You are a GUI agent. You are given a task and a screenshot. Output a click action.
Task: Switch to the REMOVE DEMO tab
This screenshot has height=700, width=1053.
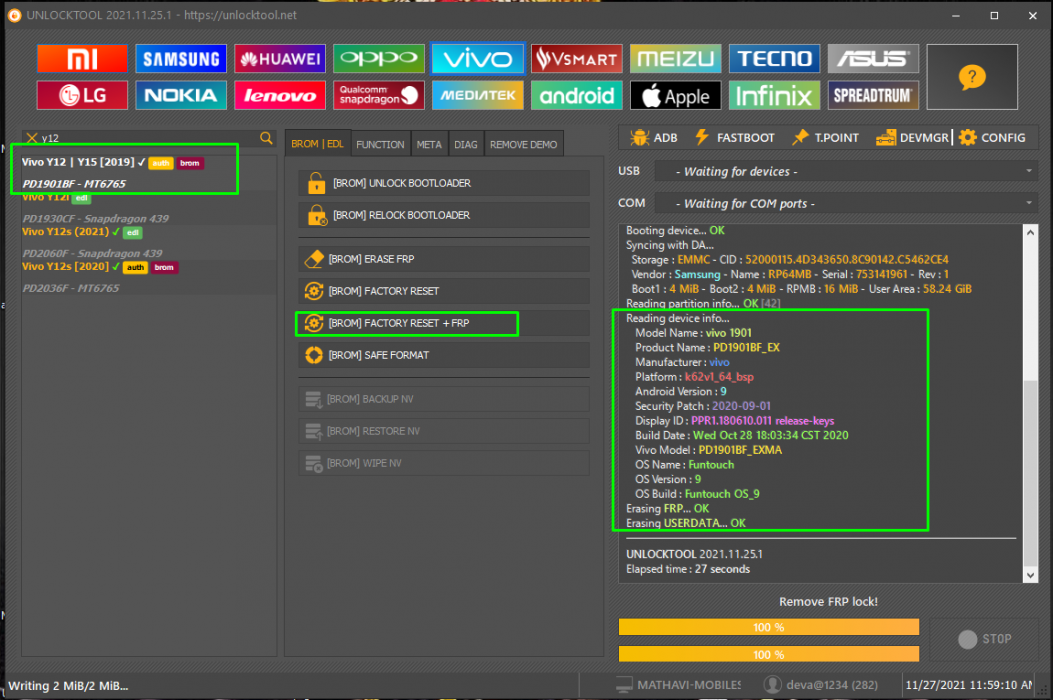pyautogui.click(x=524, y=144)
